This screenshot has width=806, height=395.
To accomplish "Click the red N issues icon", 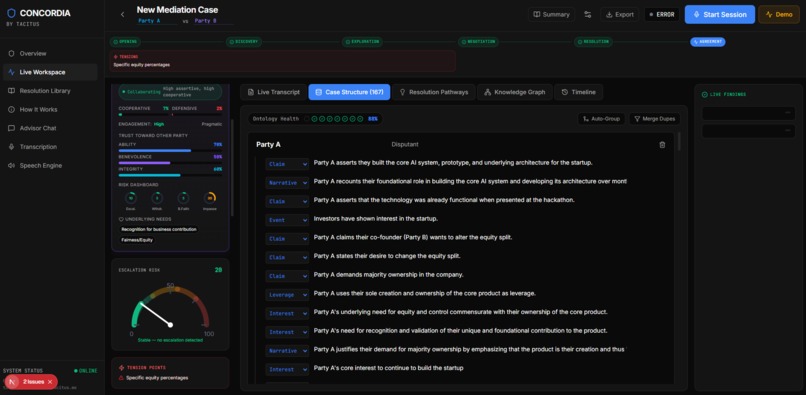I will point(13,382).
